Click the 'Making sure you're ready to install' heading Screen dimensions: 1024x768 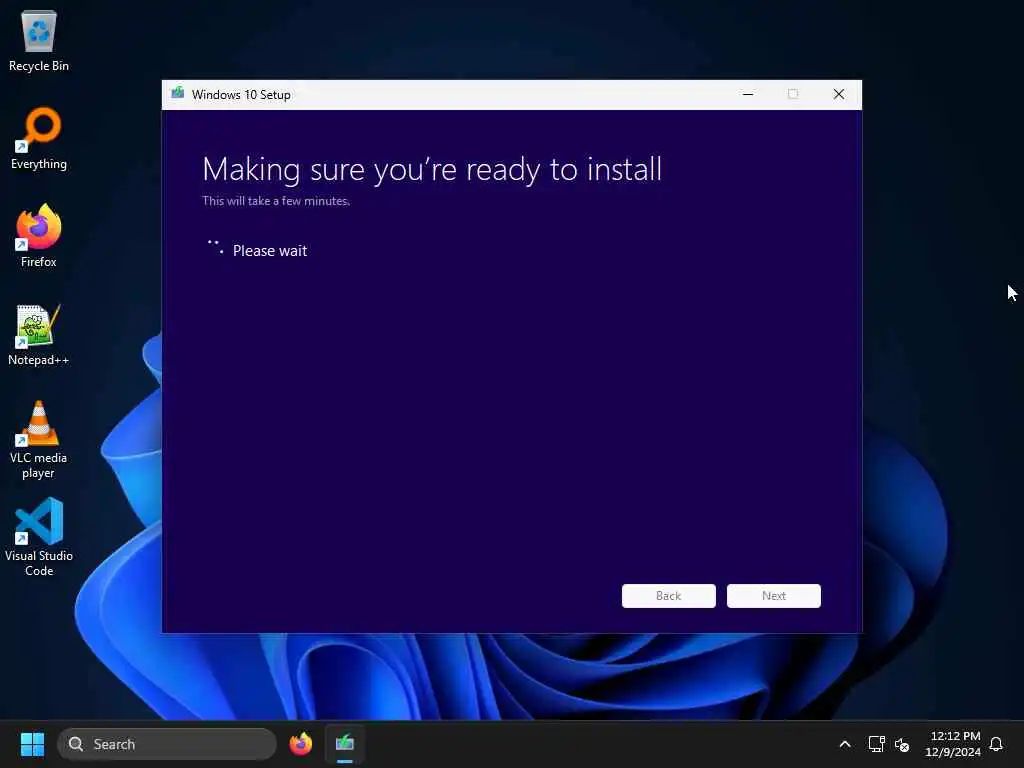pyautogui.click(x=432, y=170)
